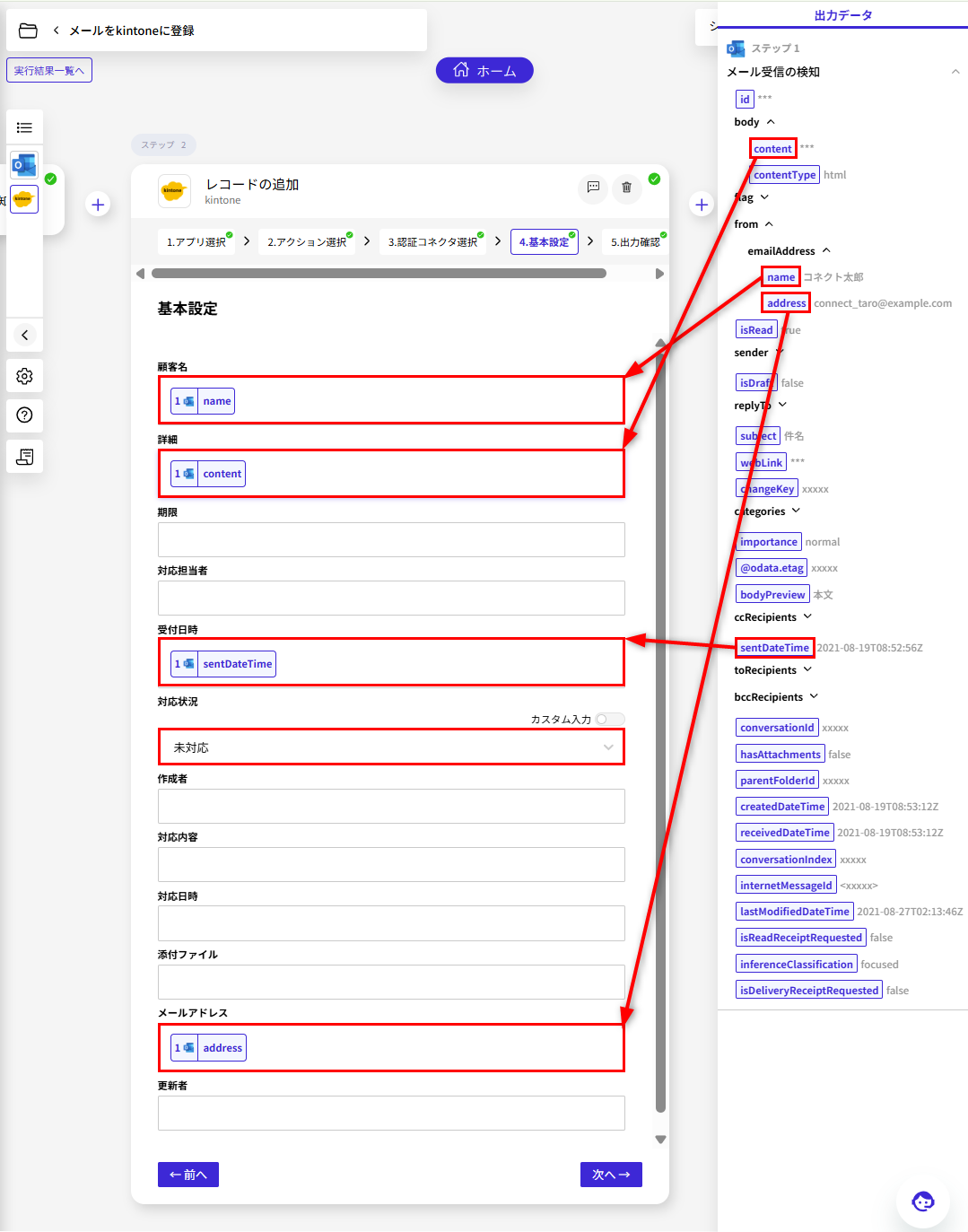Open settings gear in sidebar
The width and height of the screenshot is (968, 1232).
tap(24, 376)
